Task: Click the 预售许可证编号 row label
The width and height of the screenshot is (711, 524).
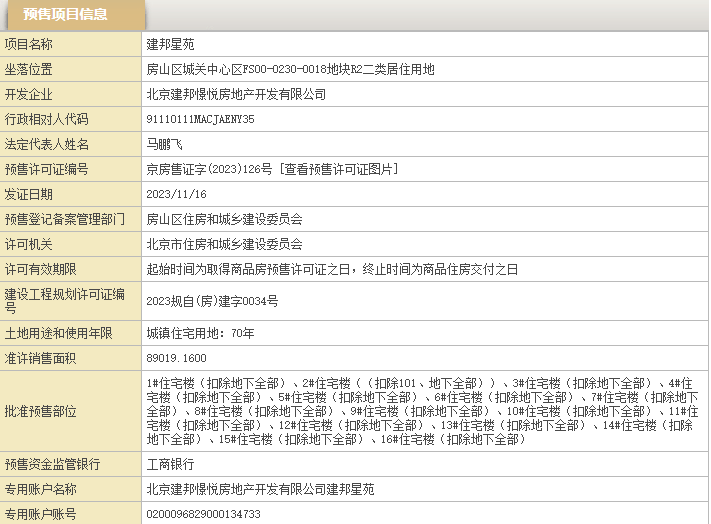Action: coord(46,169)
